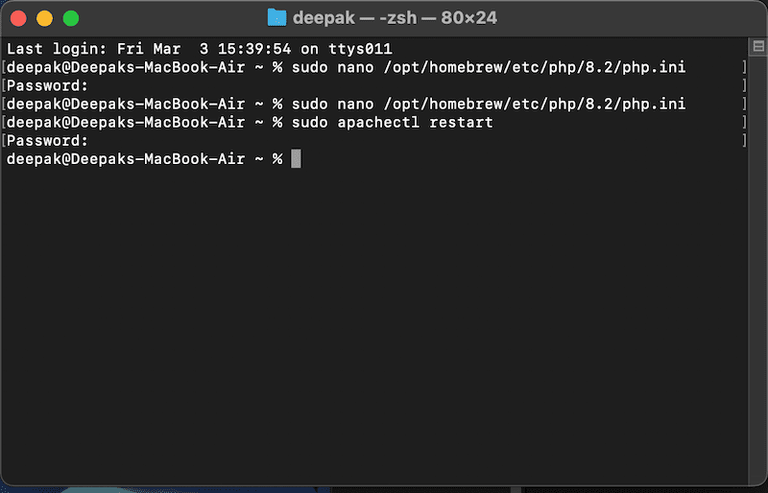The height and width of the screenshot is (493, 768).
Task: Zoom the window using the green button
Action: [x=71, y=19]
